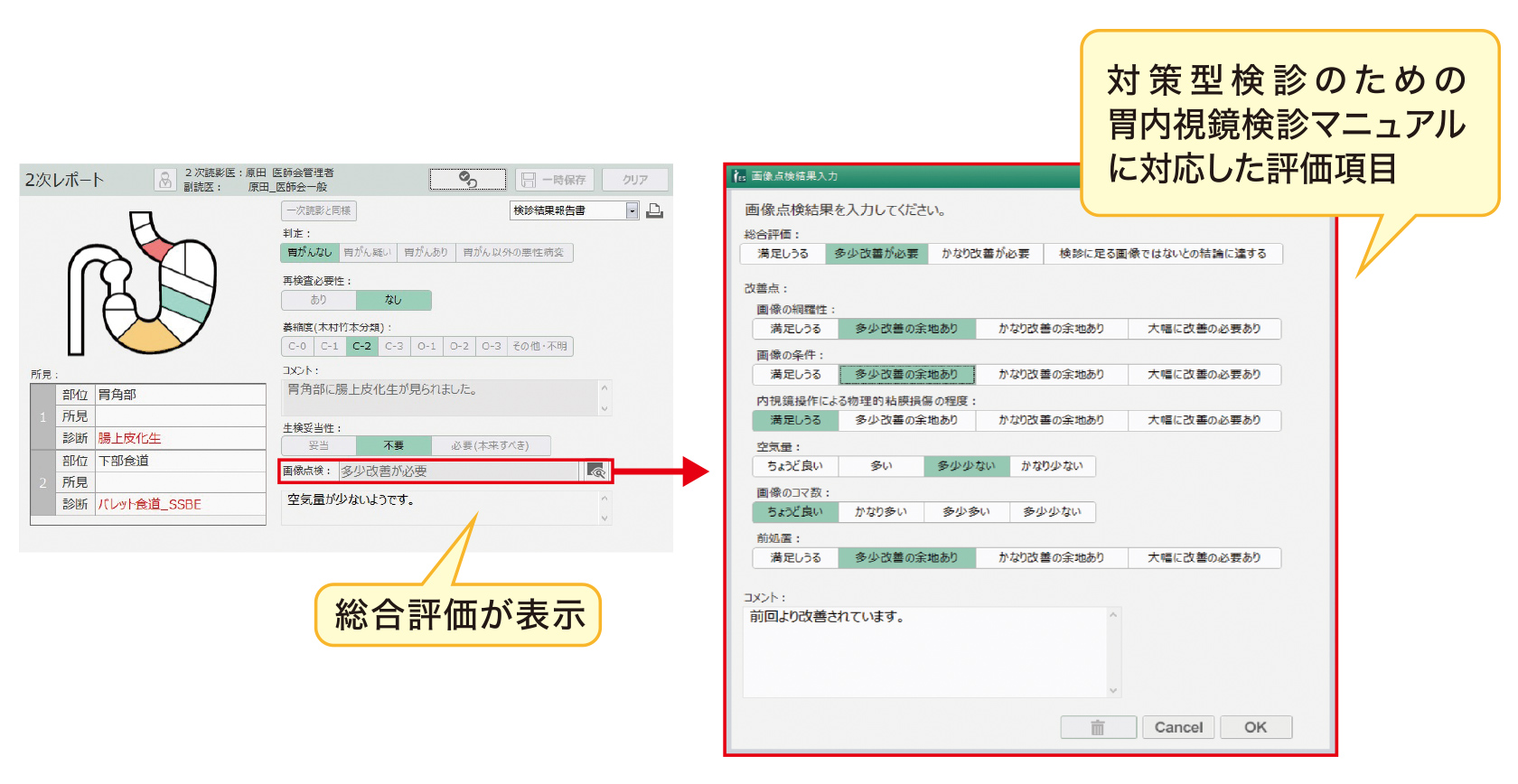Viewport: 1518px width, 784px height.
Task: Select 胃がん疑い judgment option
Action: click(x=367, y=253)
